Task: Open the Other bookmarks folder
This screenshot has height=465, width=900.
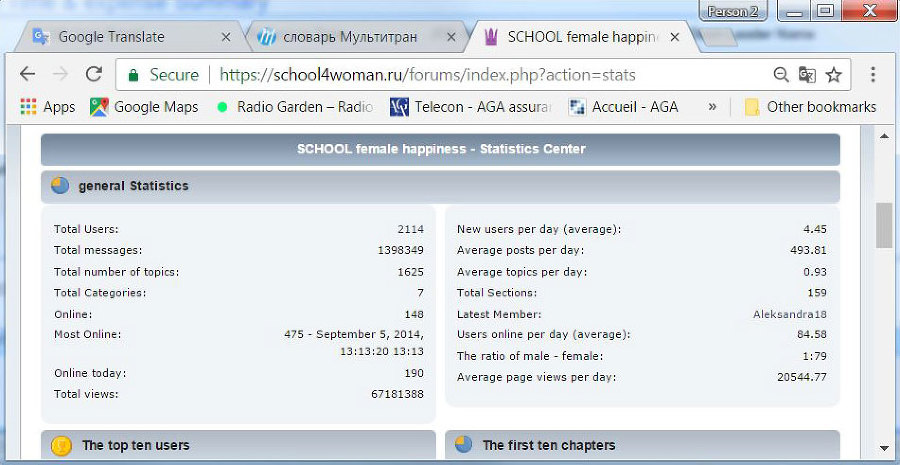Action: coord(810,107)
